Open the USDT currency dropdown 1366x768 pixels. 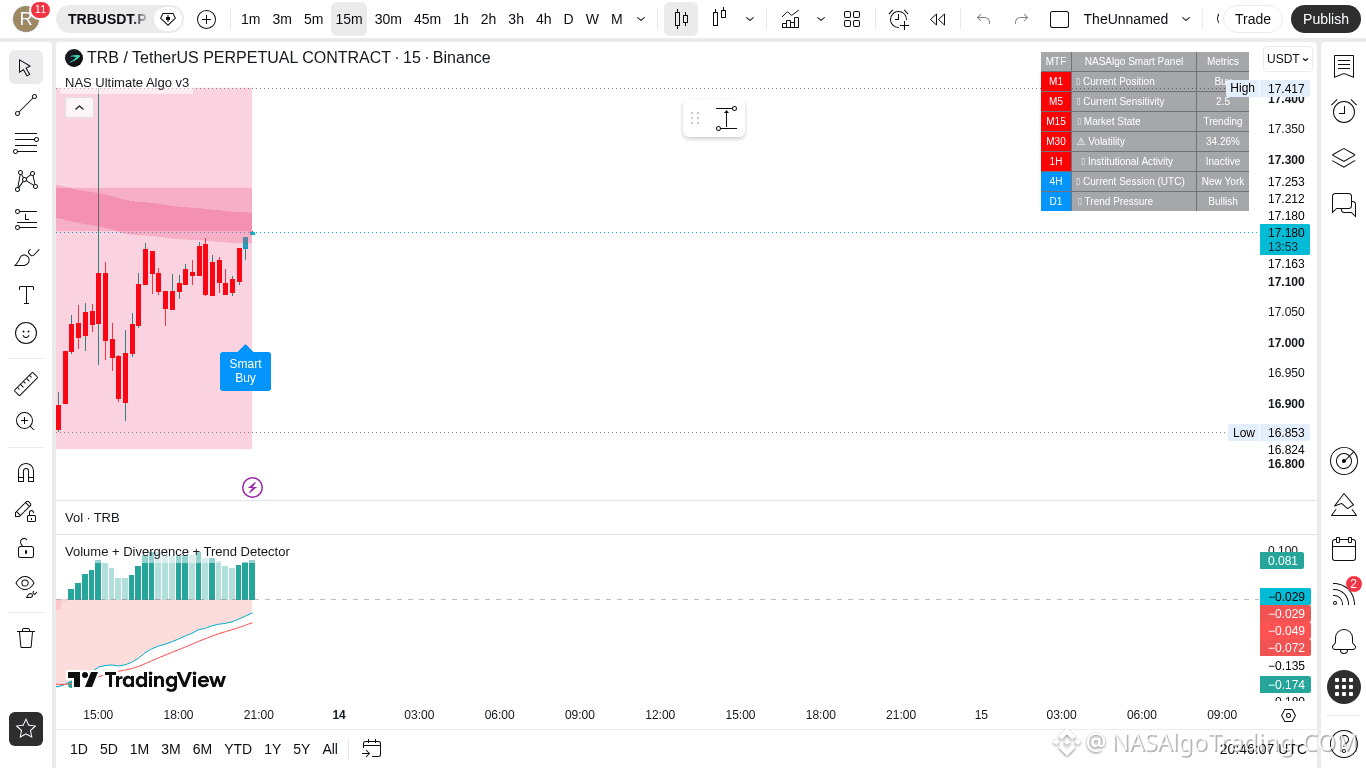tap(1287, 59)
